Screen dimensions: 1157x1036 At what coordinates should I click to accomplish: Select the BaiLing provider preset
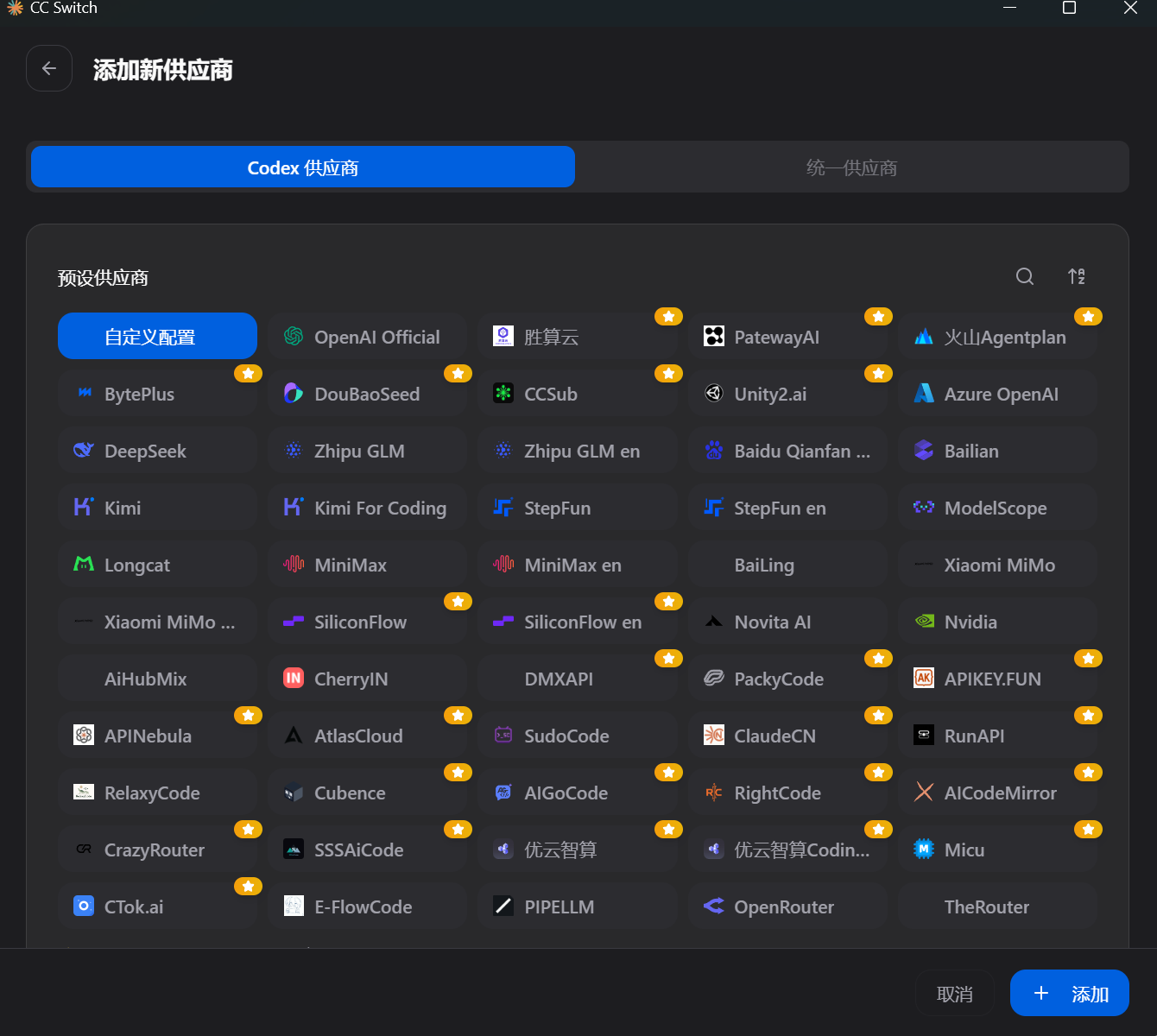click(x=787, y=564)
